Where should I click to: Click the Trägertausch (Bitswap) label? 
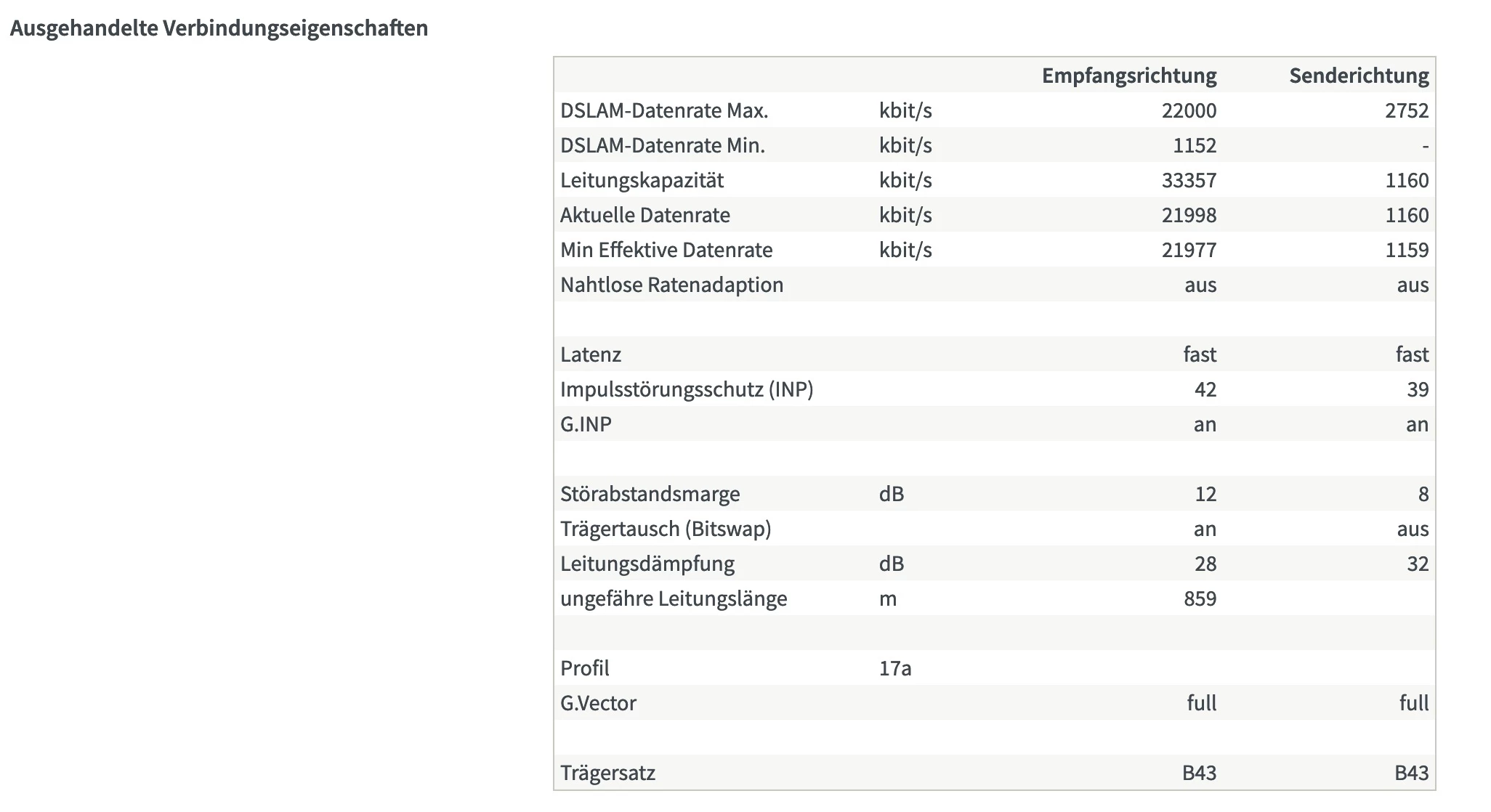pyautogui.click(x=665, y=529)
